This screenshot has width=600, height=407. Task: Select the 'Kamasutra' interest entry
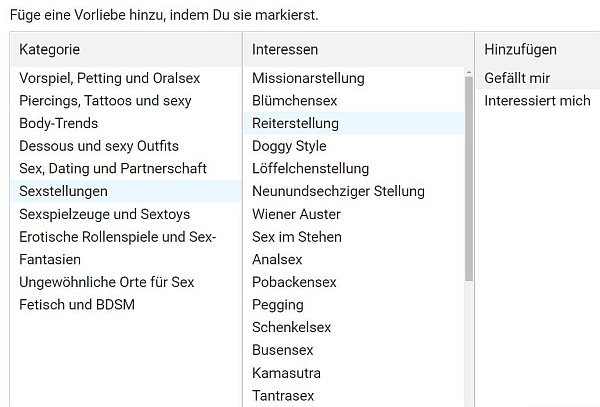point(284,373)
